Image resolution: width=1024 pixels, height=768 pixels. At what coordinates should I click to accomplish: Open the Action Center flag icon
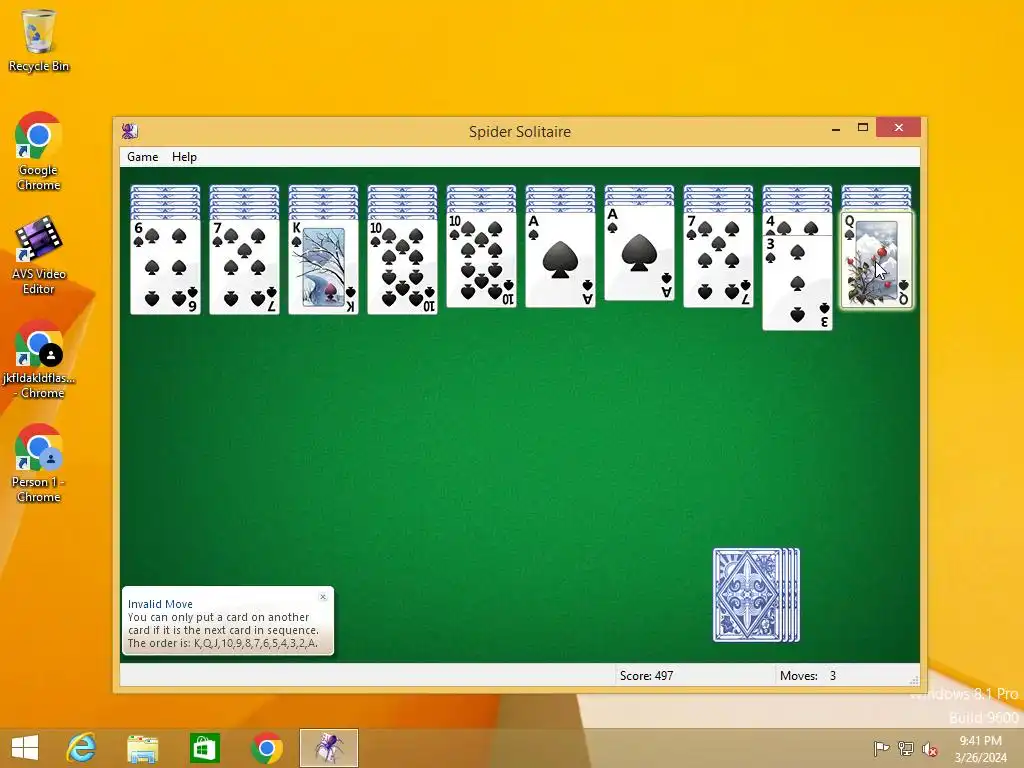(881, 749)
